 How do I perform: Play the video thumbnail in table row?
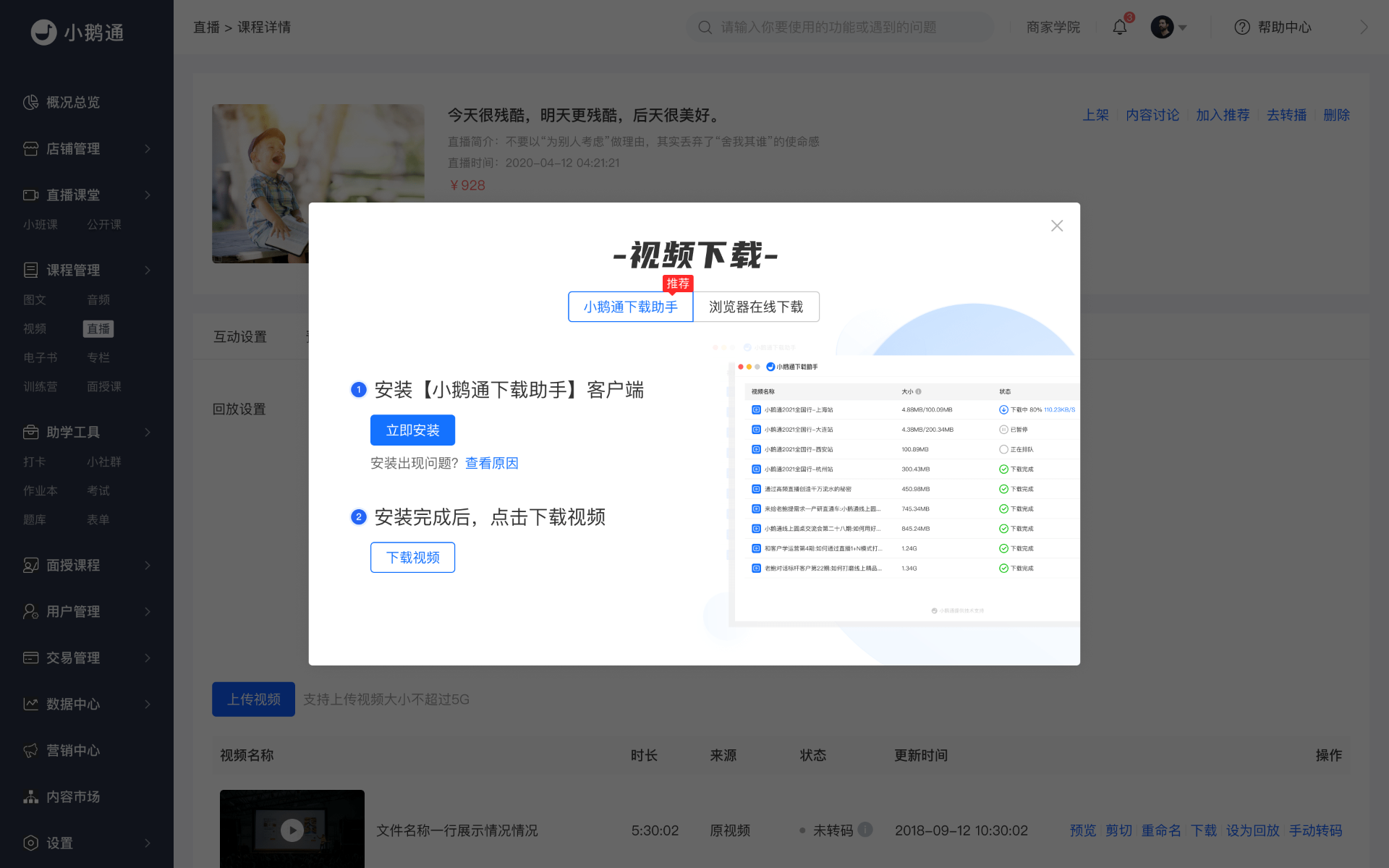(x=292, y=829)
